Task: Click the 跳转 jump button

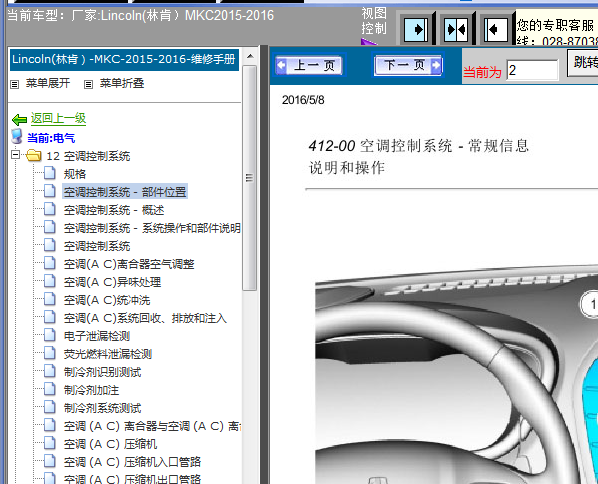Action: (583, 62)
